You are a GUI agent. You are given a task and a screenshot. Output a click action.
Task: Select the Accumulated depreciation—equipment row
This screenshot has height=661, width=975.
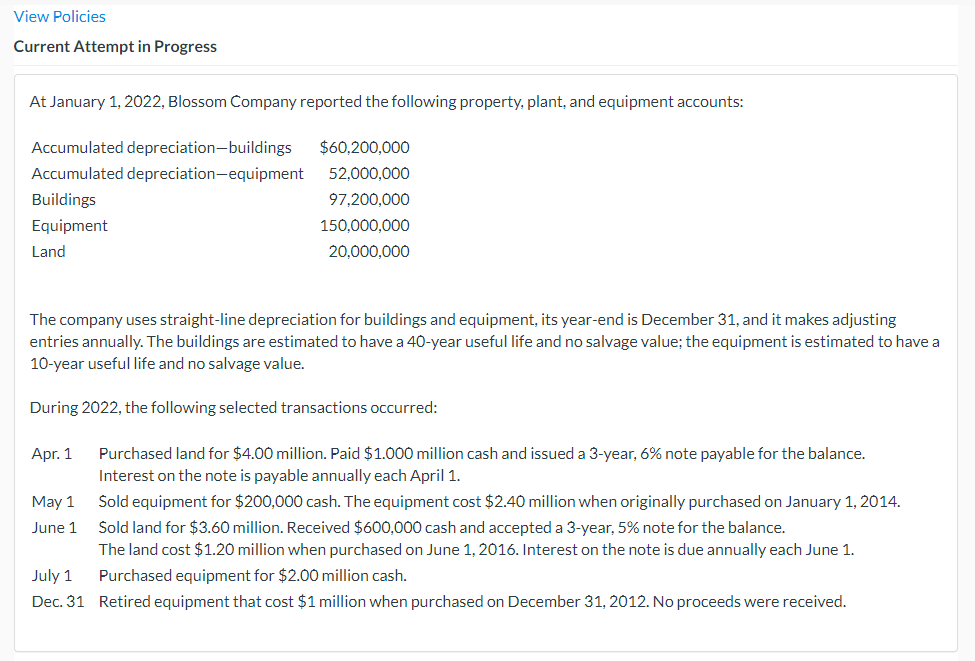tap(167, 173)
